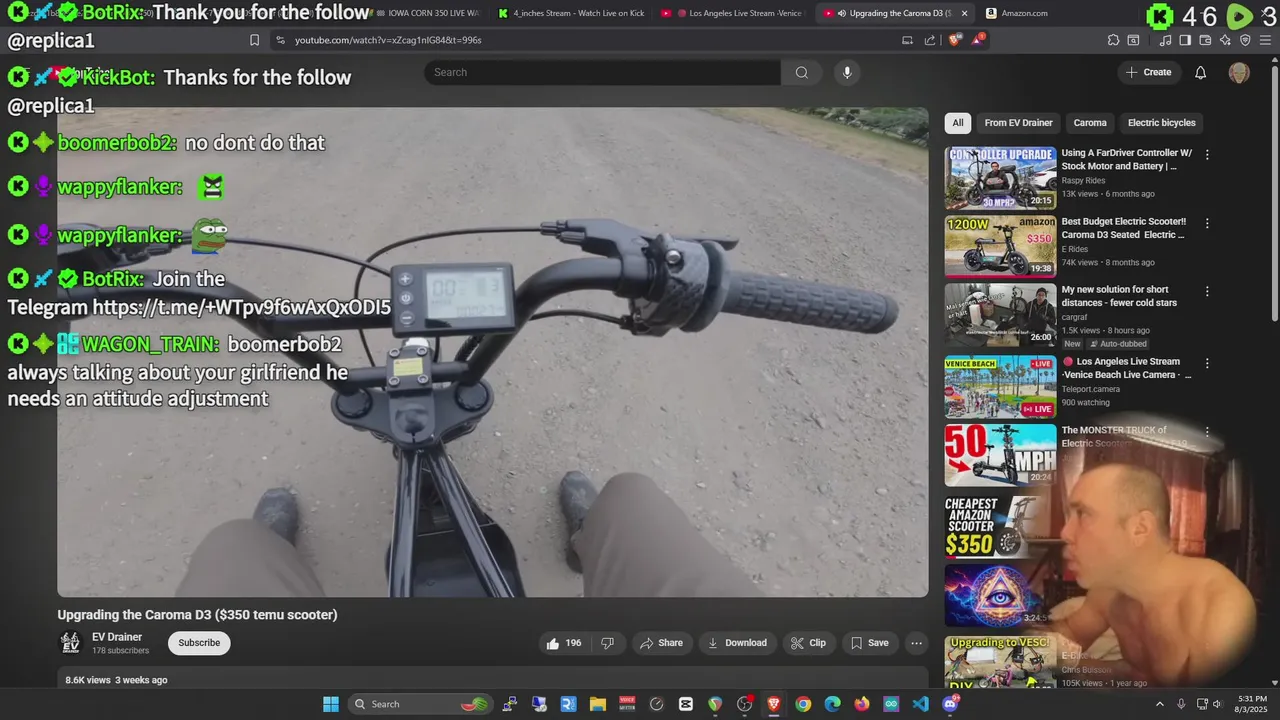Bookmark this page in address bar
This screenshot has width=1280, height=720.
[x=254, y=40]
